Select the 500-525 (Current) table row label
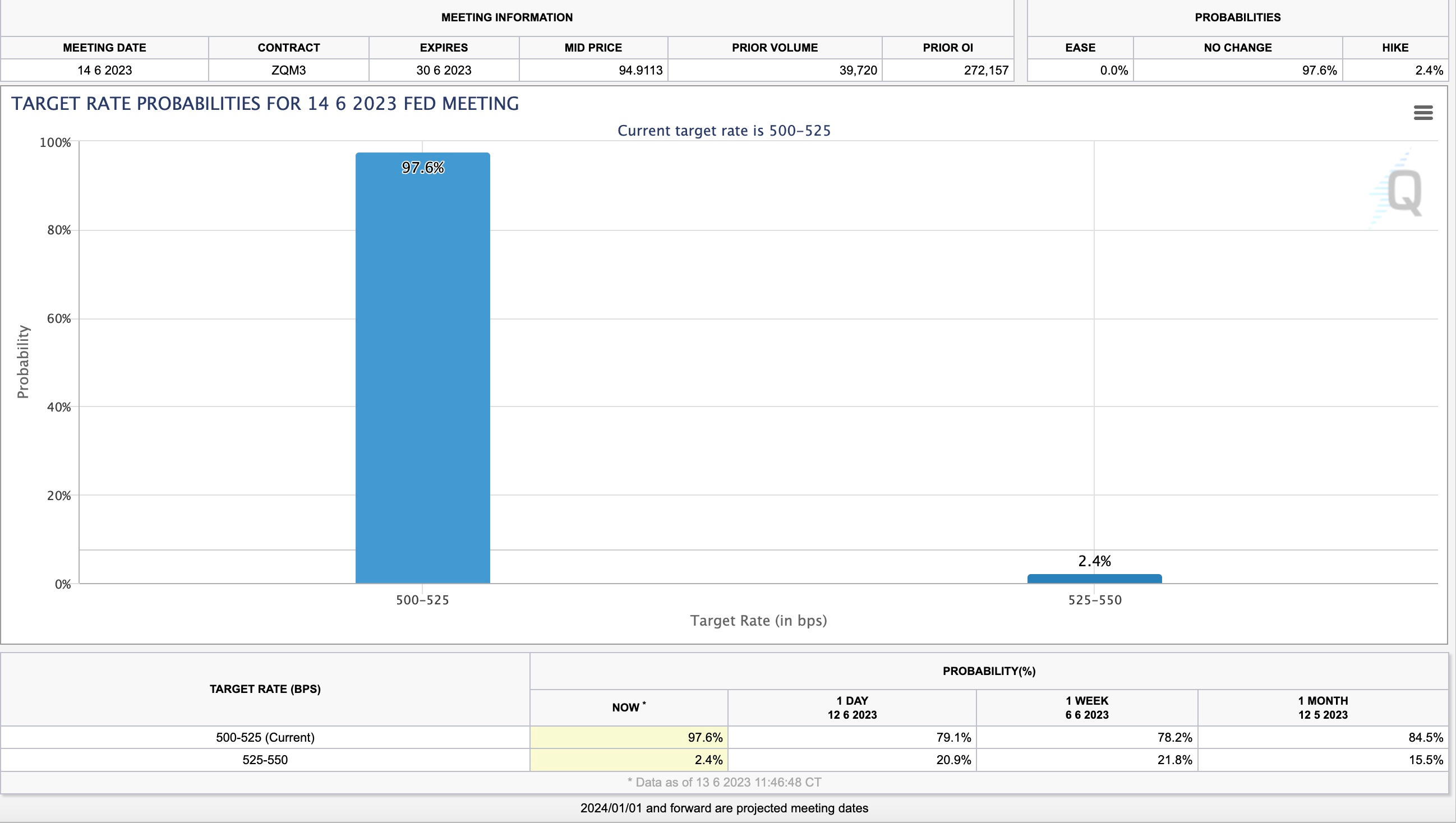 coord(265,737)
